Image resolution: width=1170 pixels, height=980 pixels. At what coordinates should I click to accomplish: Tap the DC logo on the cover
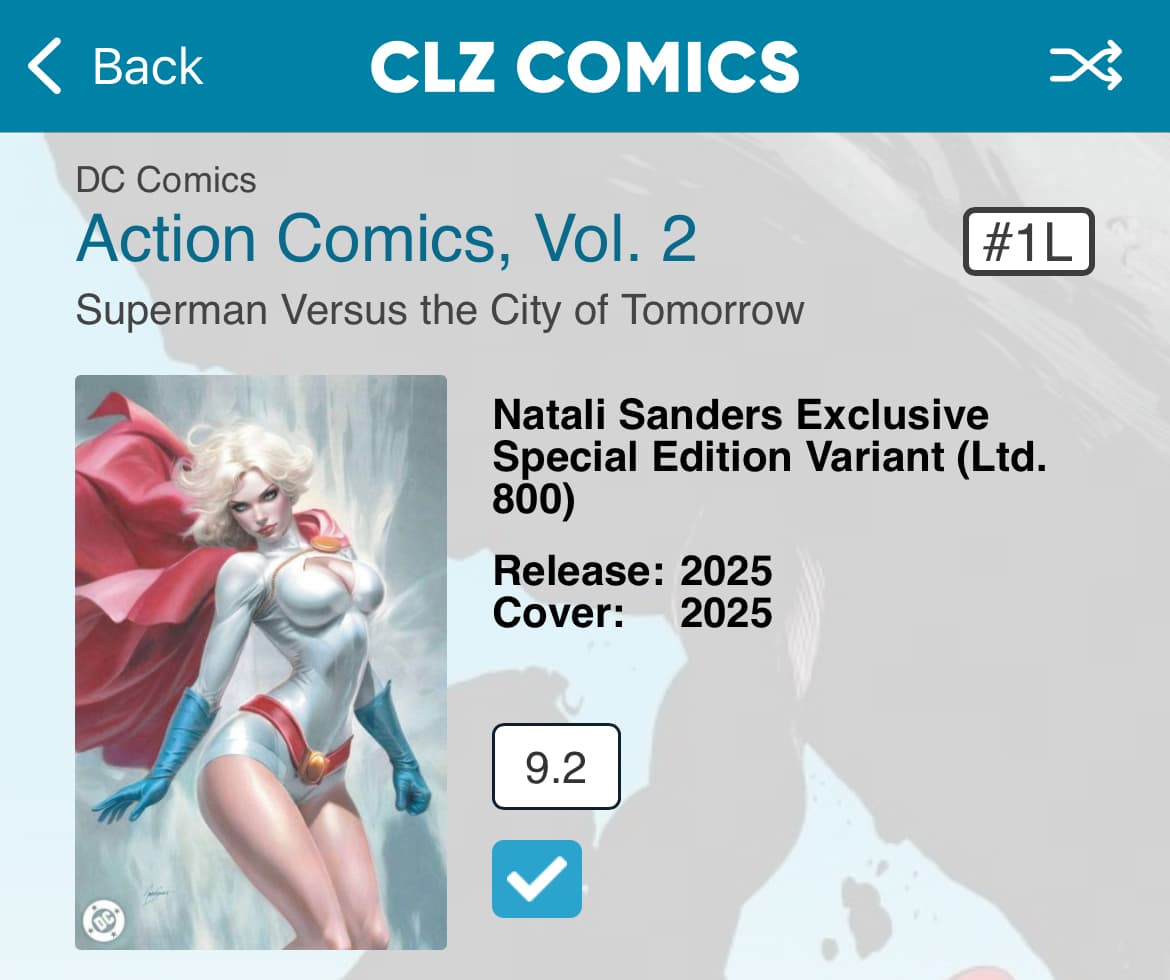104,920
